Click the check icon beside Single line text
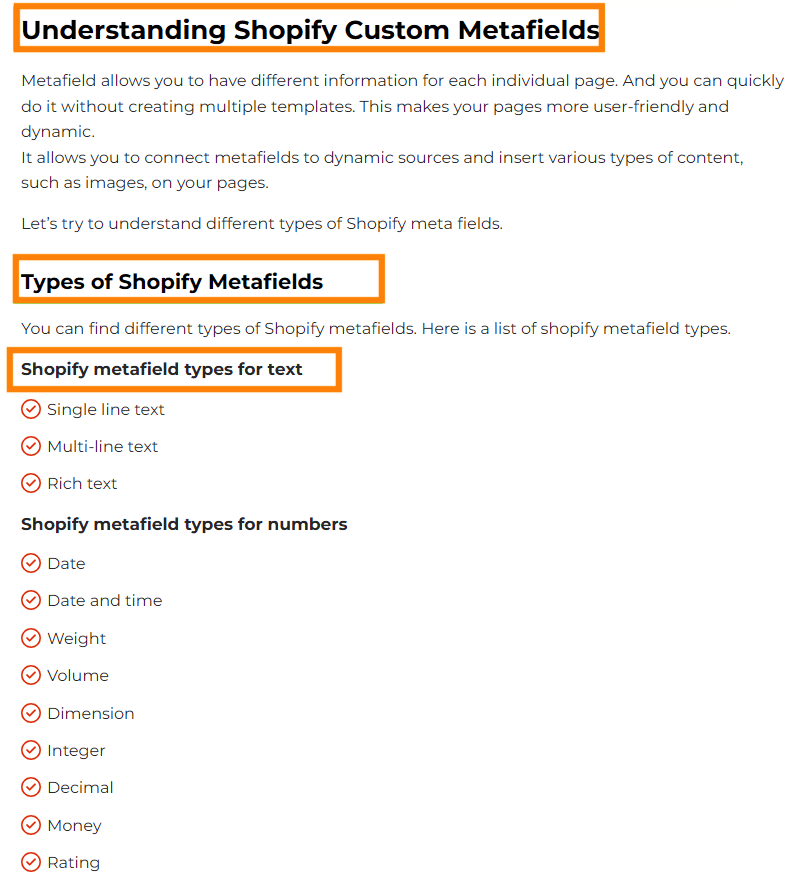The height and width of the screenshot is (889, 802). [31, 409]
